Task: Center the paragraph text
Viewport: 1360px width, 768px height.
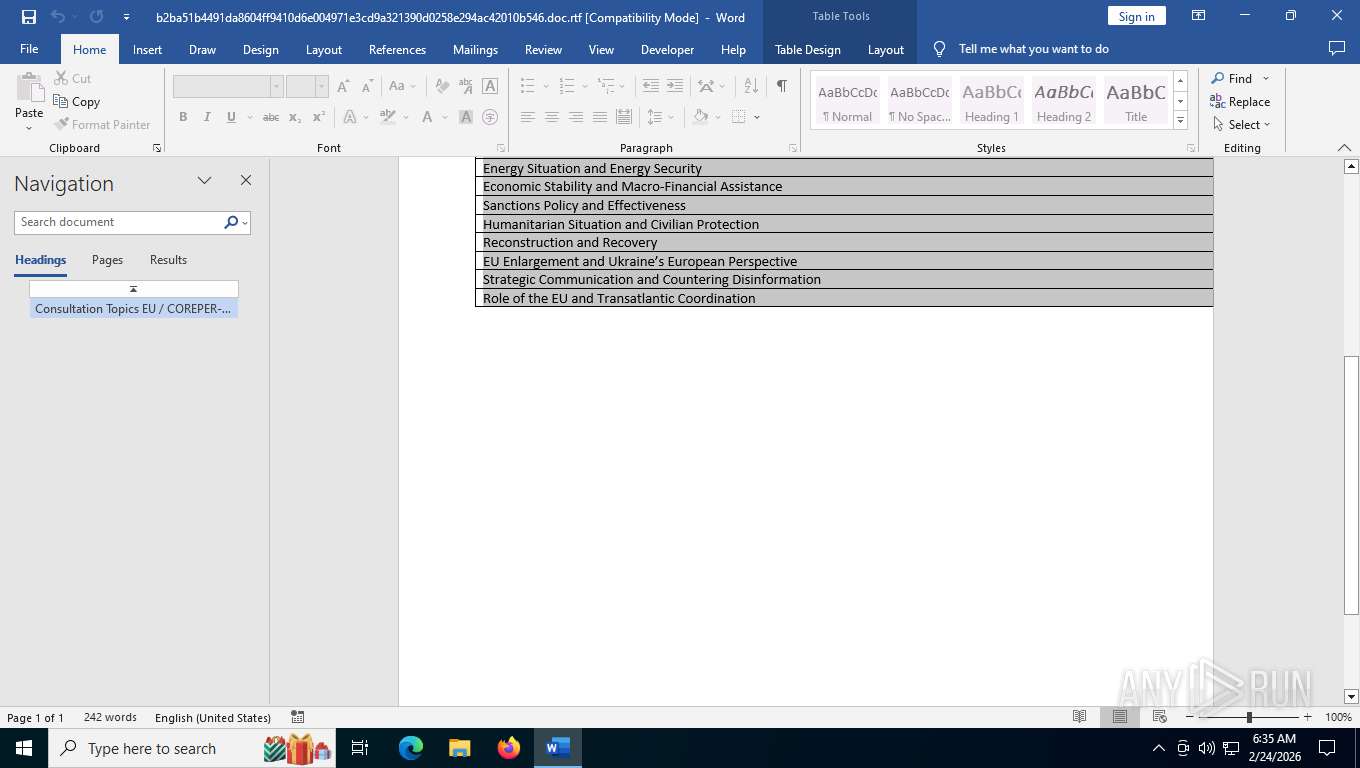Action: 552,117
